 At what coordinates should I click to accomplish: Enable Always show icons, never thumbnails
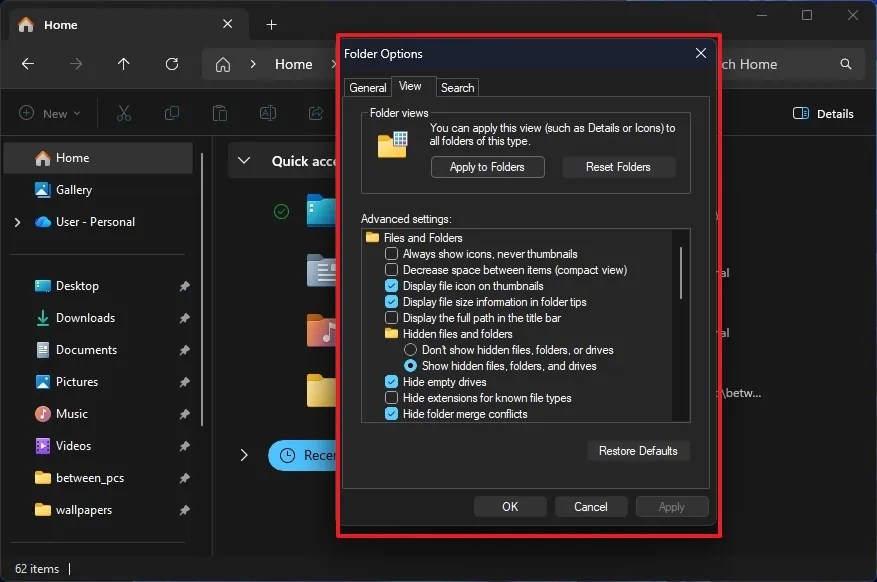click(x=391, y=253)
